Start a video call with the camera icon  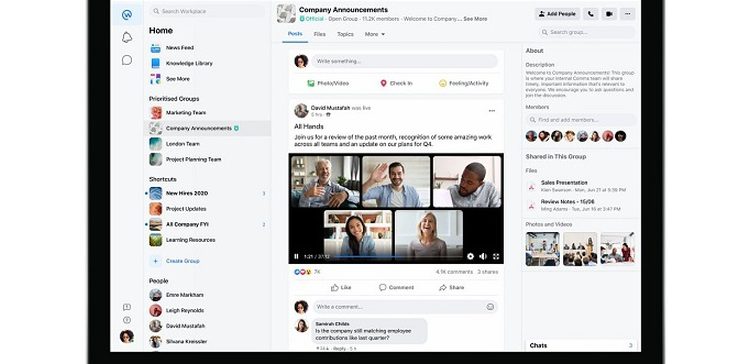click(x=609, y=14)
